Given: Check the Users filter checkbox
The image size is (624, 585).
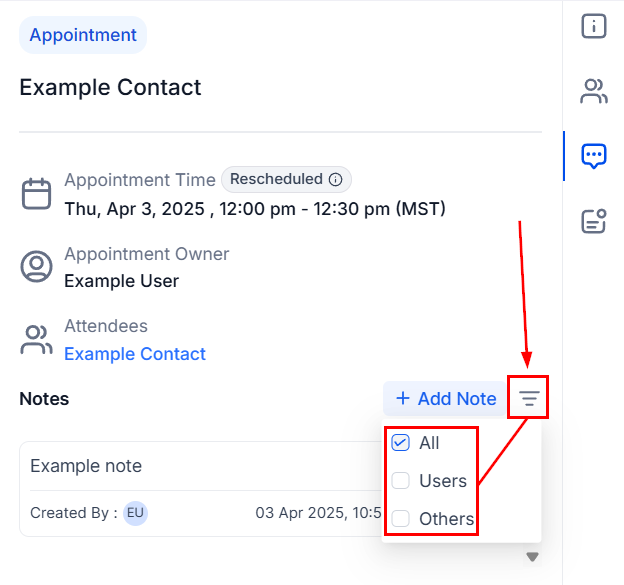Looking at the screenshot, I should tap(400, 481).
